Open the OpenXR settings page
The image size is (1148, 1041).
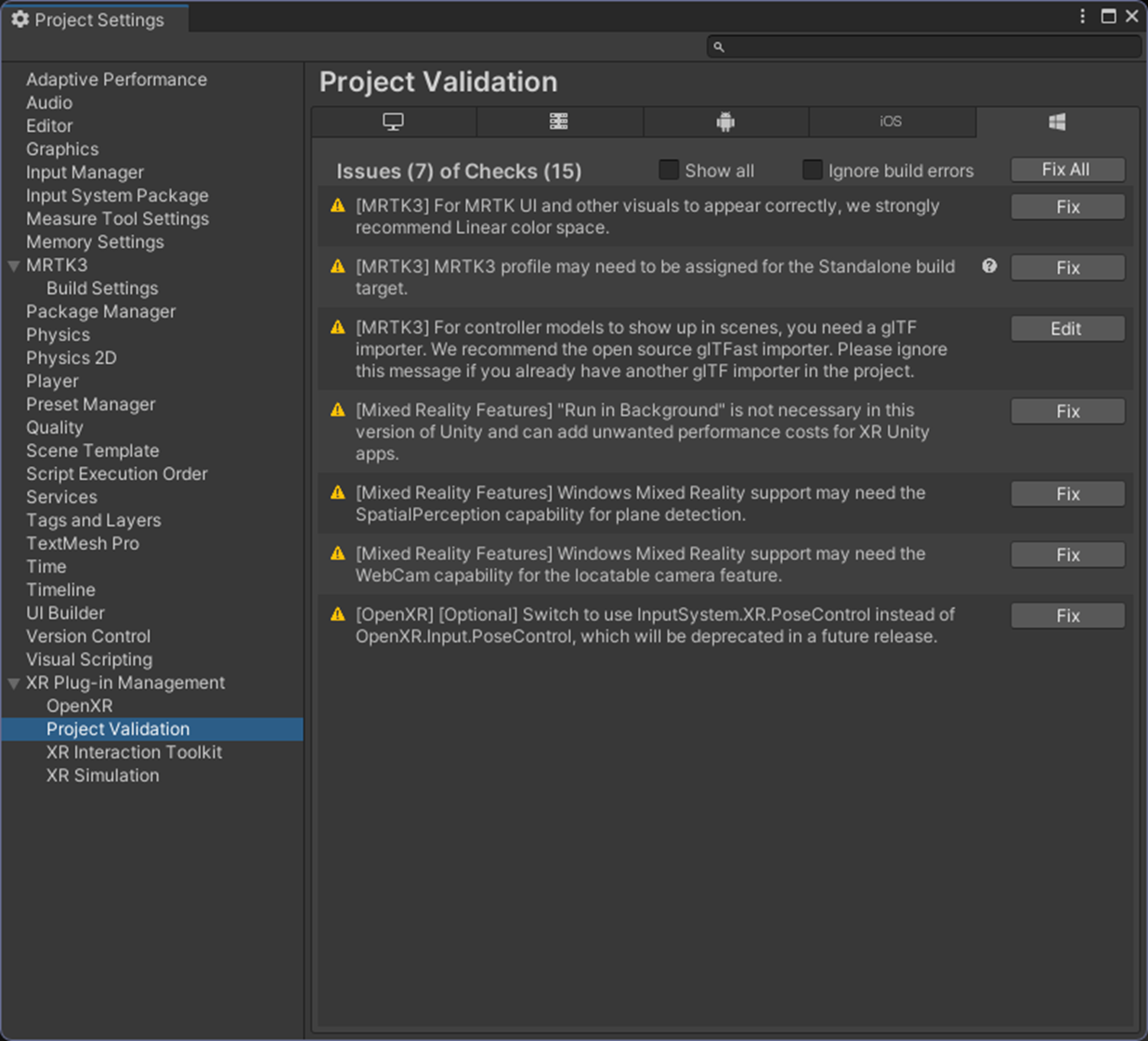point(80,706)
